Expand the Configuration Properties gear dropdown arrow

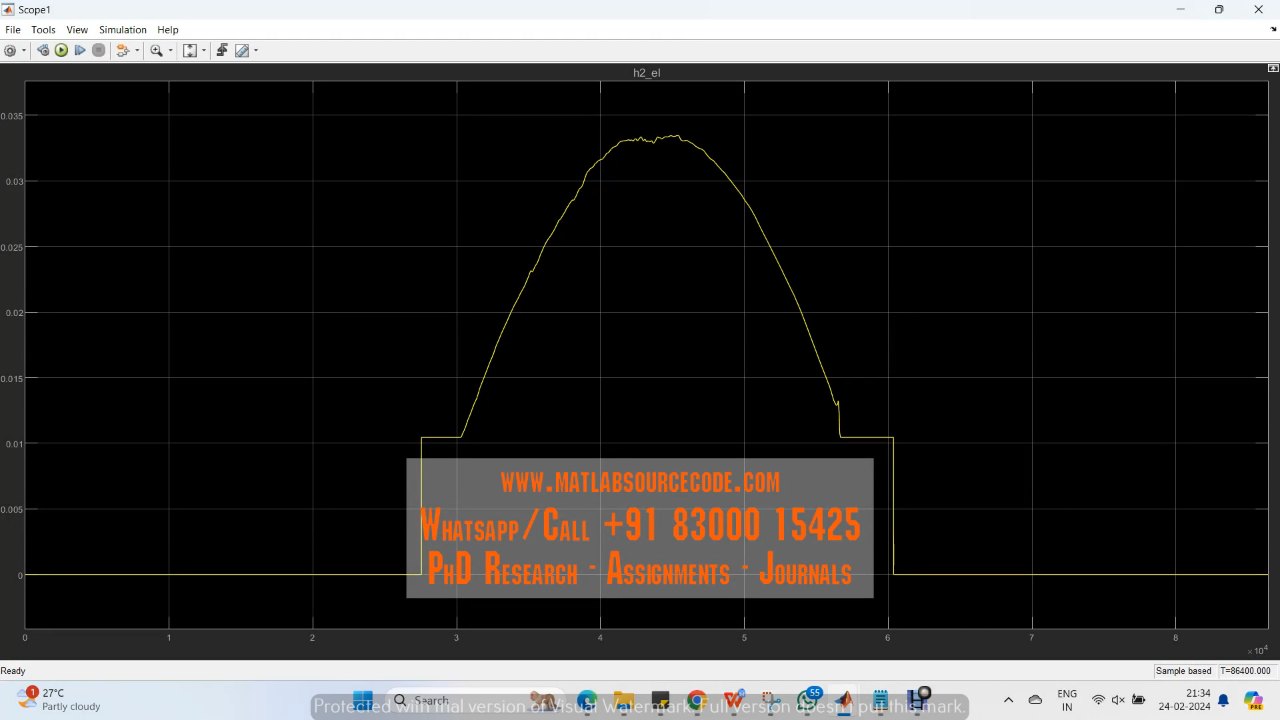click(24, 50)
